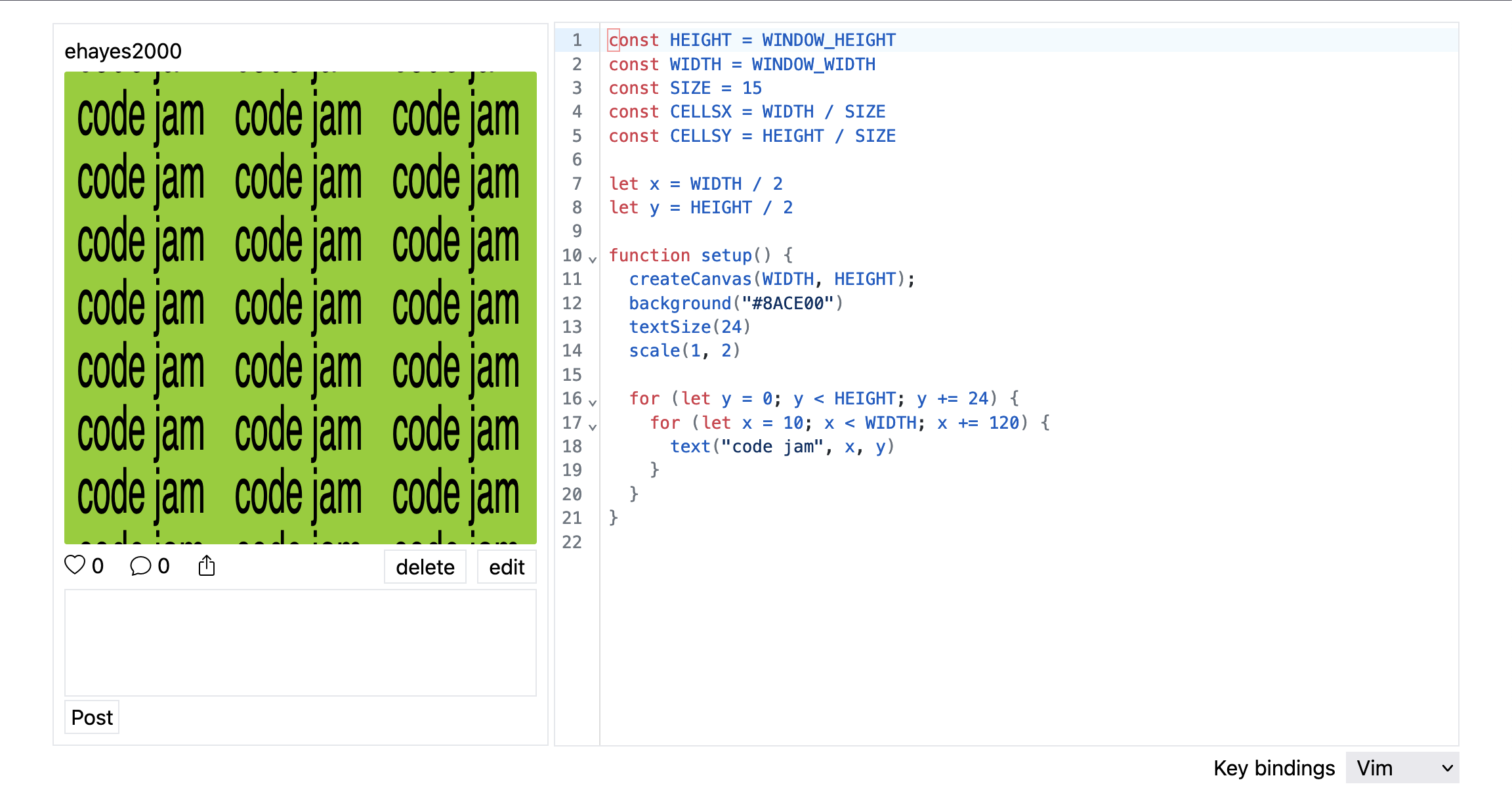Open comments via the speech bubble icon

tap(140, 566)
